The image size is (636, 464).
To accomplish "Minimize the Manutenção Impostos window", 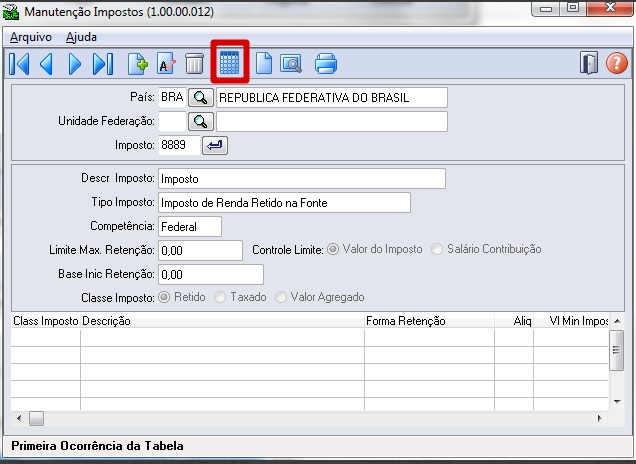I will [x=546, y=8].
